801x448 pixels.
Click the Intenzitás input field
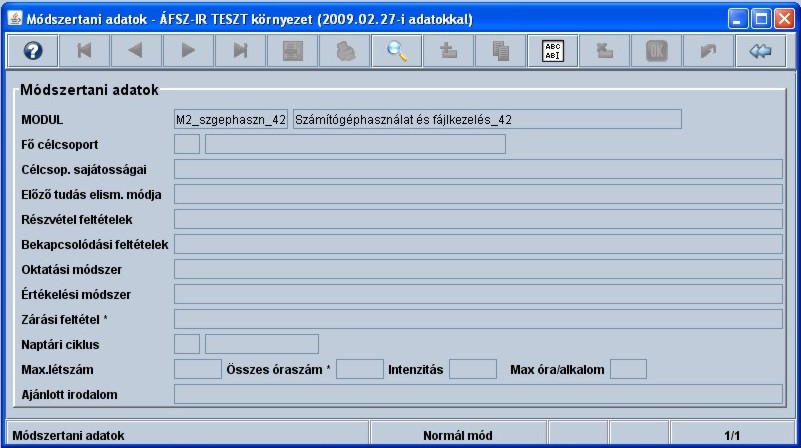tap(472, 369)
